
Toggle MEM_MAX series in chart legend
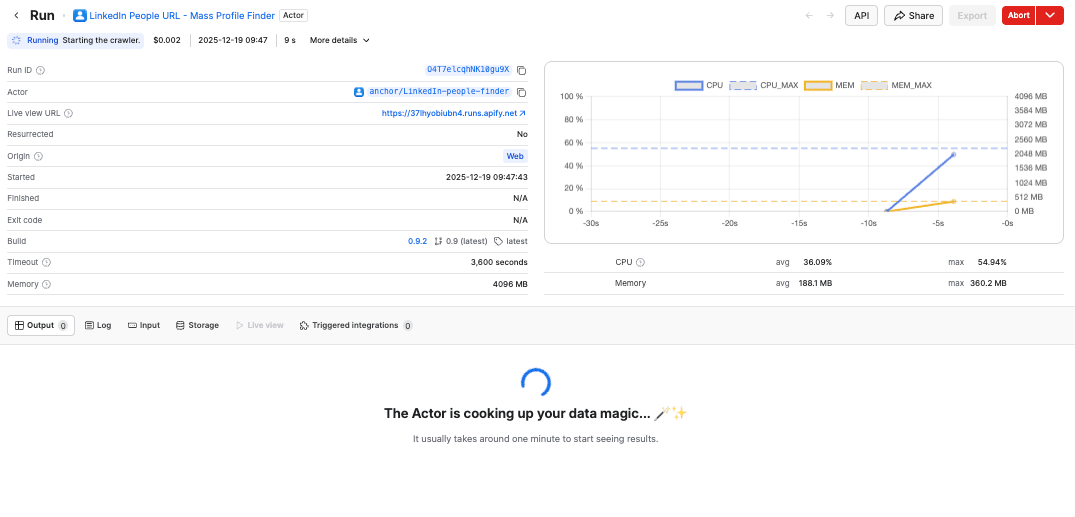[x=896, y=86]
